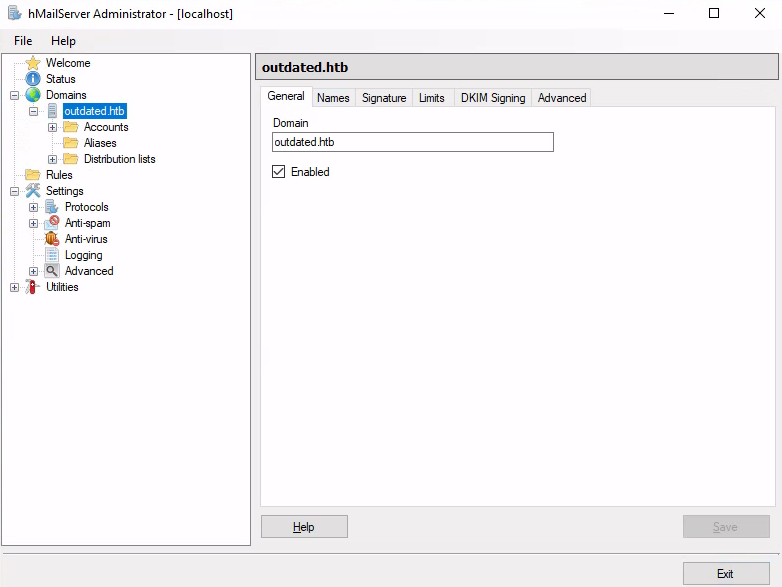Select Accounts label in tree

coord(106,127)
